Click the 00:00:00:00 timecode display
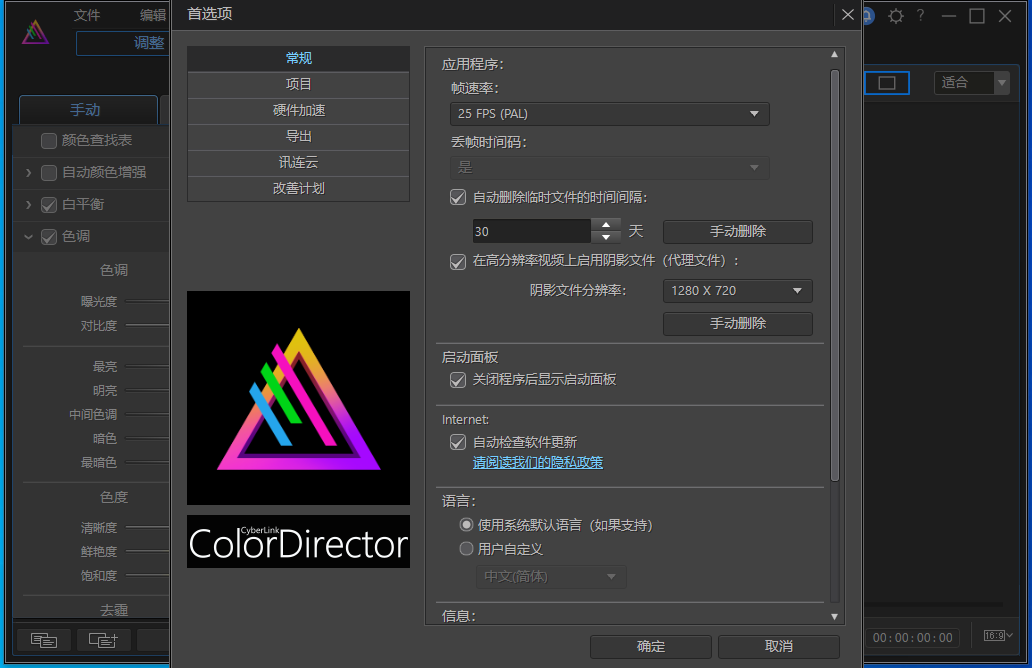1032x668 pixels. pyautogui.click(x=912, y=638)
